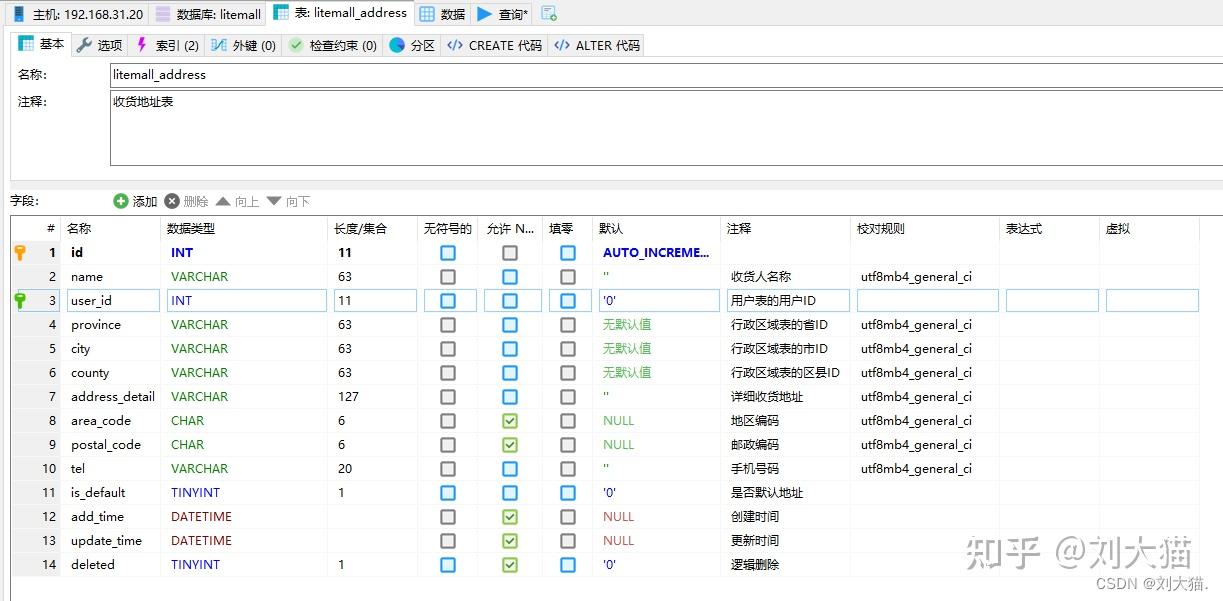This screenshot has height=601, width=1223.
Task: Uncheck 允许 NULL for add_time field
Action: pos(510,516)
